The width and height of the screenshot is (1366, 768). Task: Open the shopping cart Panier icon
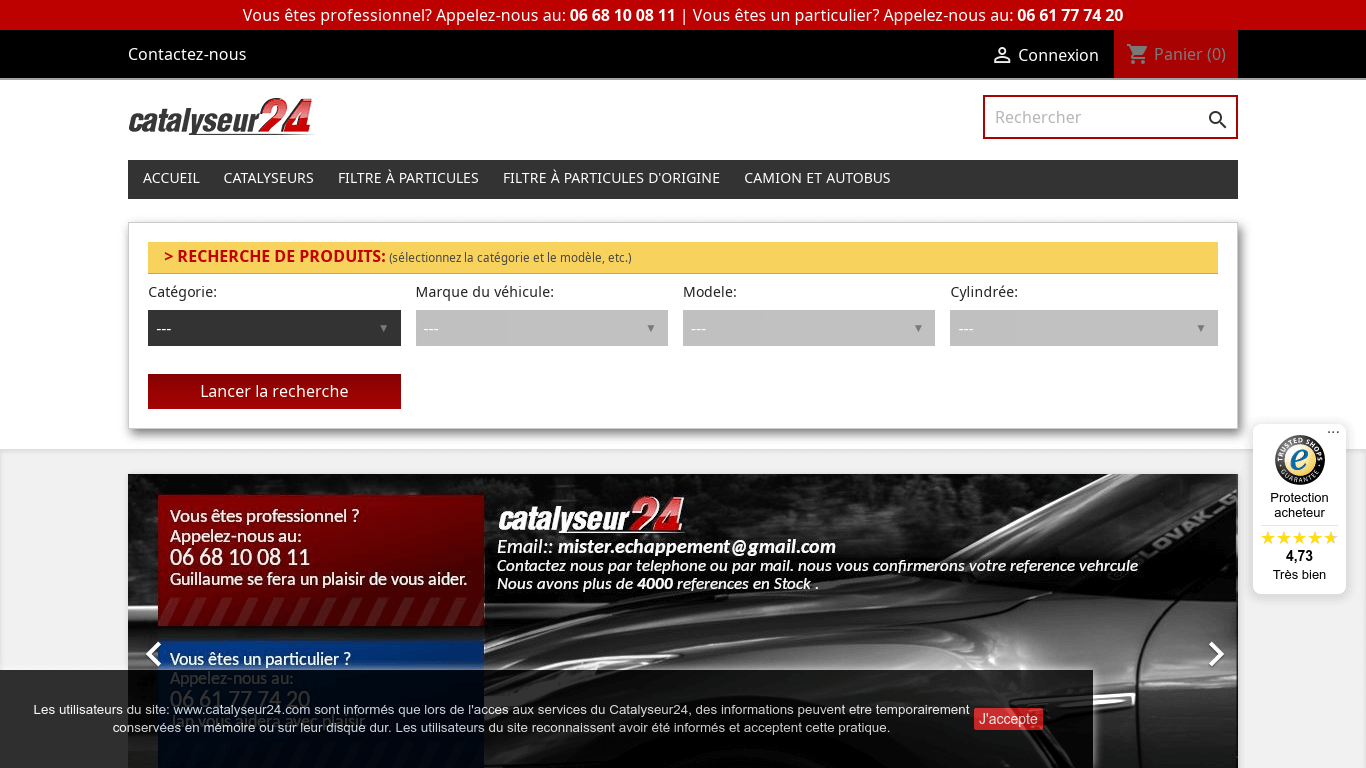coord(1138,54)
